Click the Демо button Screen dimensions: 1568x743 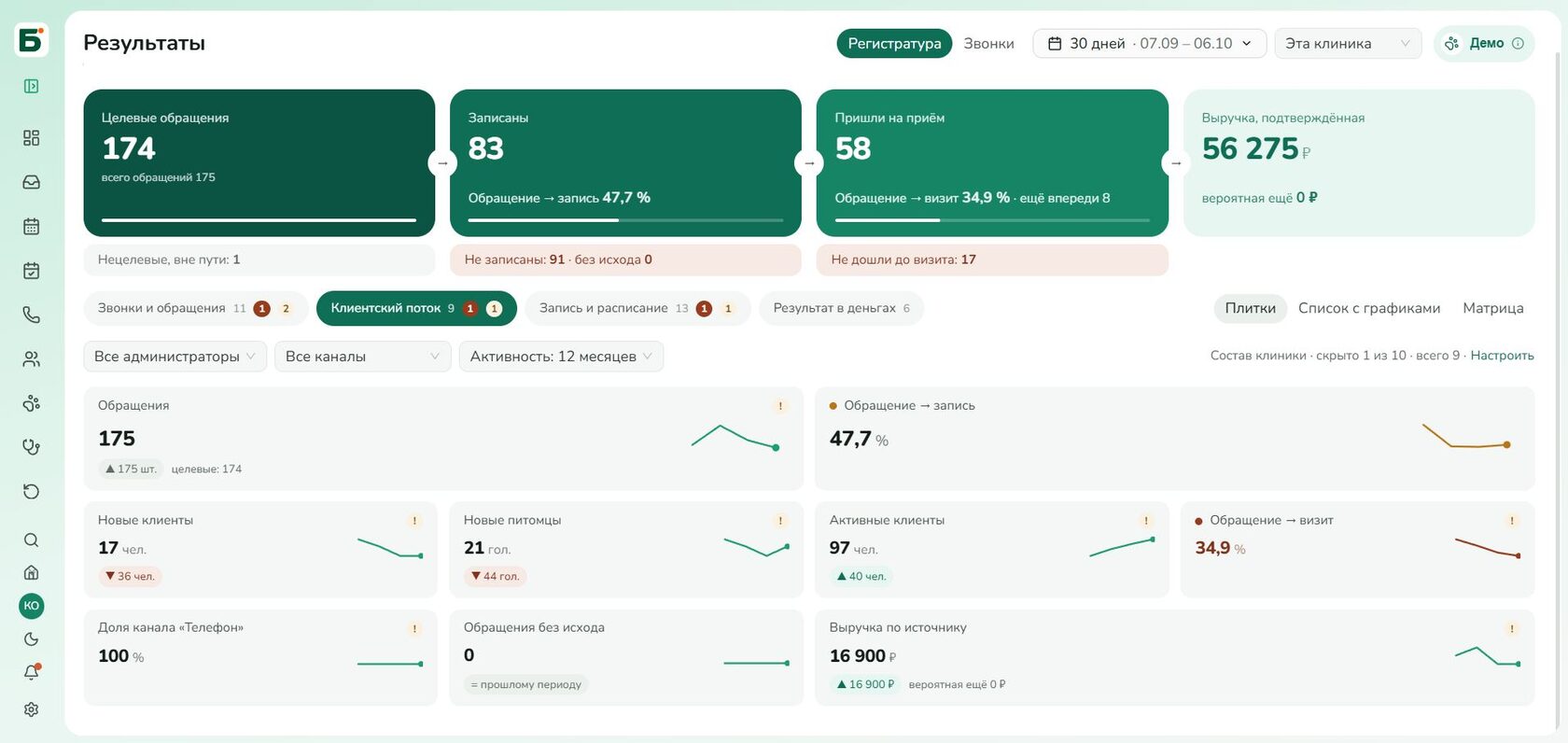tap(1484, 43)
